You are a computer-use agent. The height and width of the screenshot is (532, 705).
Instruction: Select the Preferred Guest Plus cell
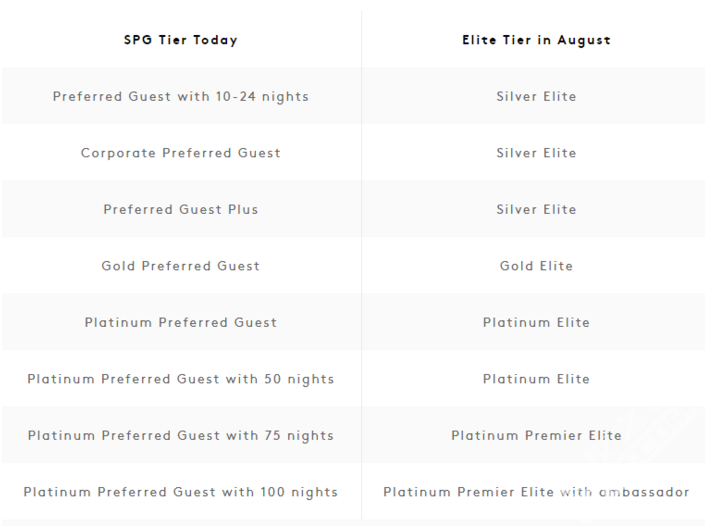point(181,210)
